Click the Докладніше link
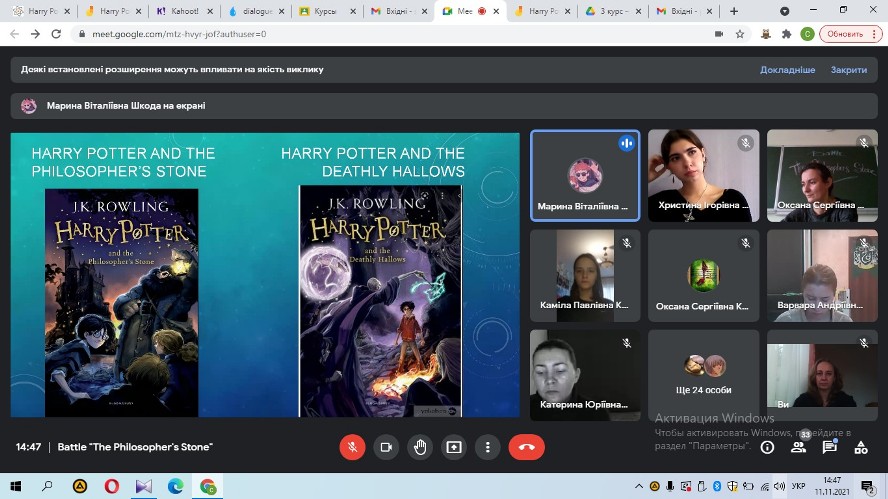Viewport: 888px width, 499px height. [x=787, y=70]
